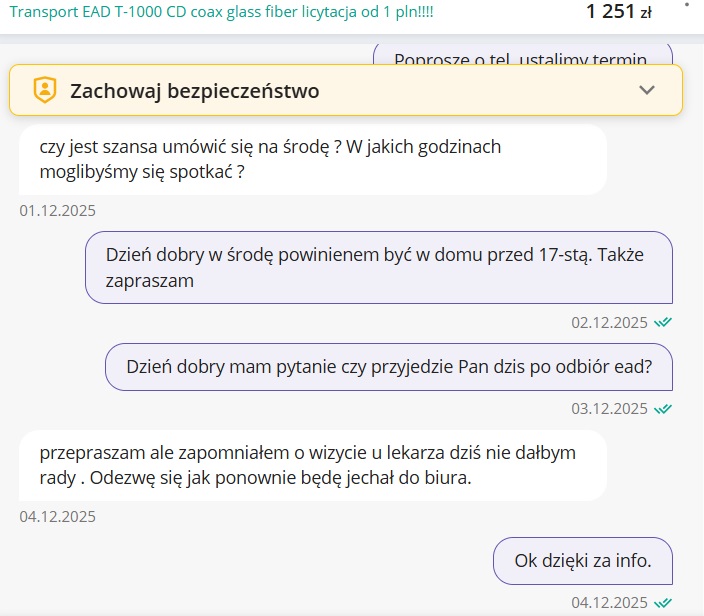The height and width of the screenshot is (616, 704).
Task: Click the 1 251 zł price
Action: [618, 13]
